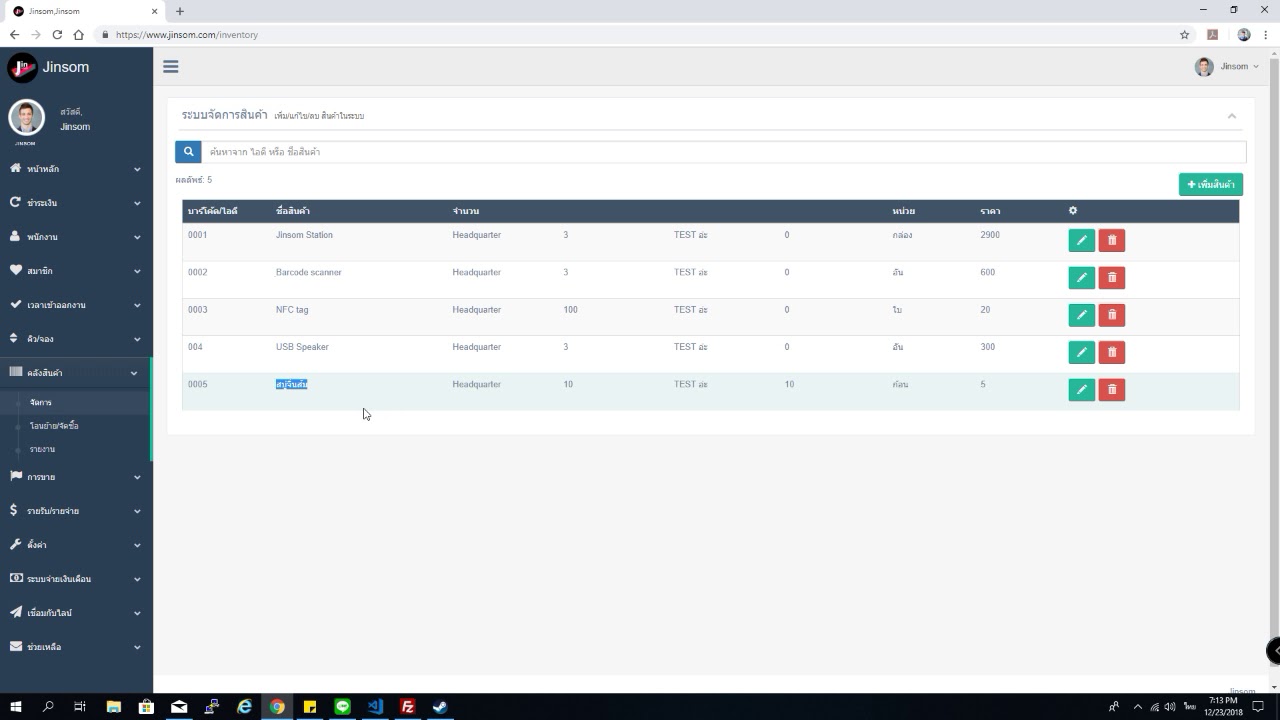
Task: Bookmark this page with the star icon
Action: [1185, 34]
